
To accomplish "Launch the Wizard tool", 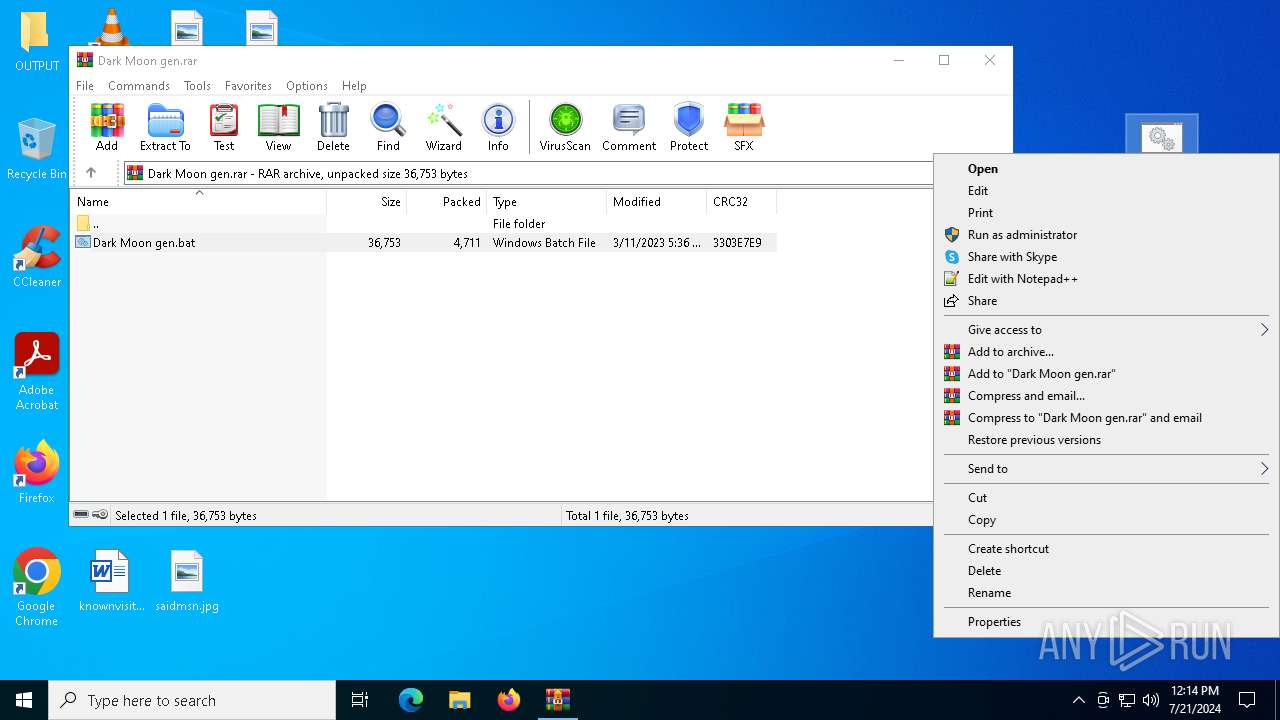I will tap(443, 127).
